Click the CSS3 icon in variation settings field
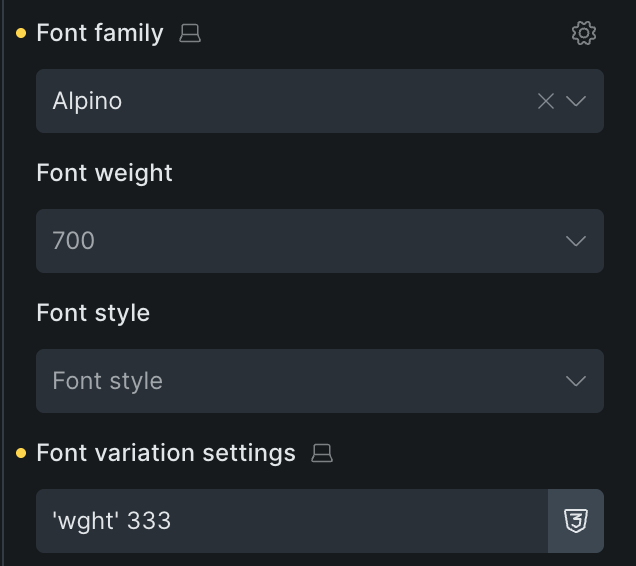Image resolution: width=636 pixels, height=566 pixels. point(576,521)
